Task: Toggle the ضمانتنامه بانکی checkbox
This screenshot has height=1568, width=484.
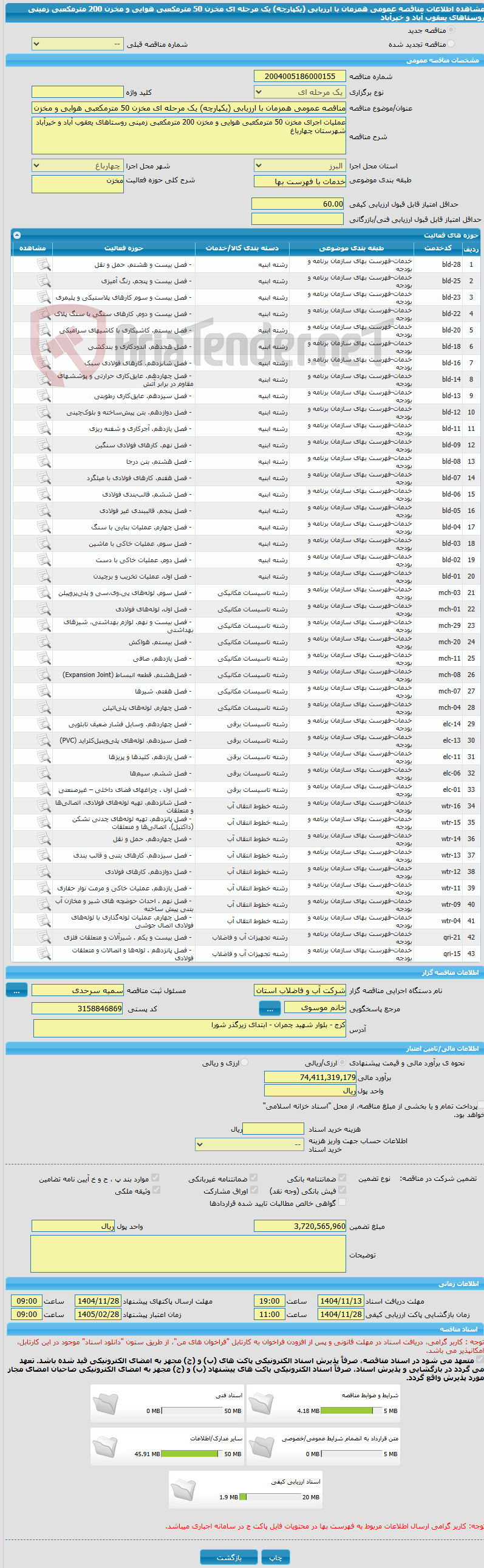Action: (342, 1178)
